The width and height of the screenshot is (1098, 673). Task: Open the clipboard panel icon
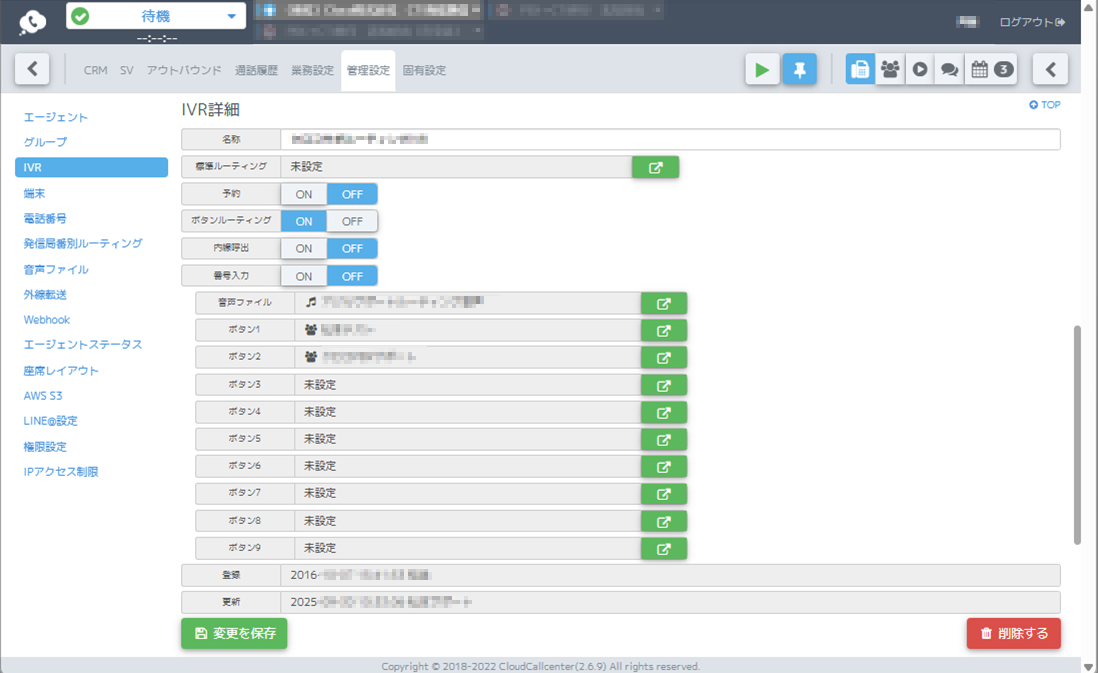[860, 70]
